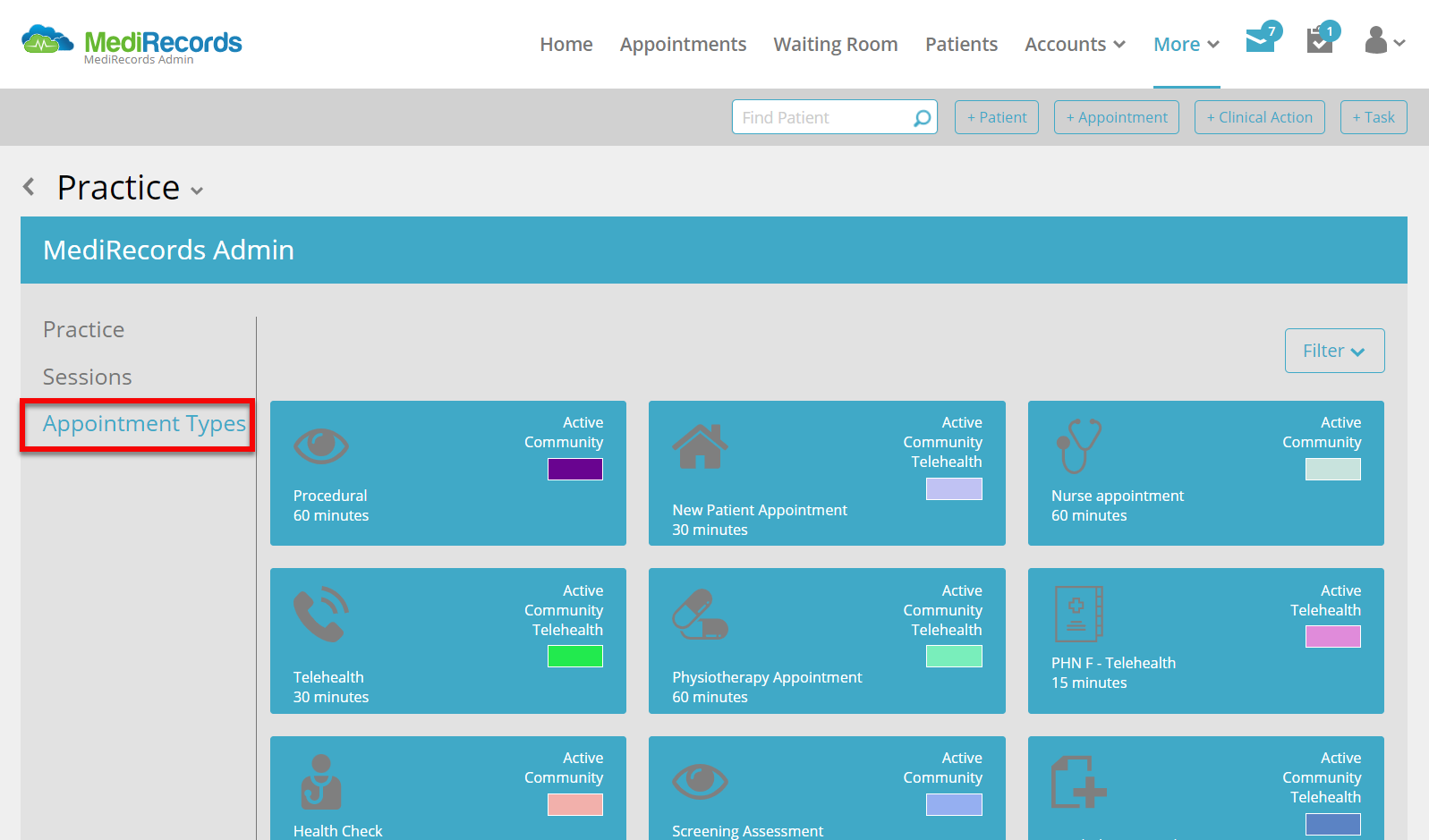Screen dimensions: 1429x840
Task: Go back using the left arrow beside Practice
Action: pyautogui.click(x=30, y=187)
